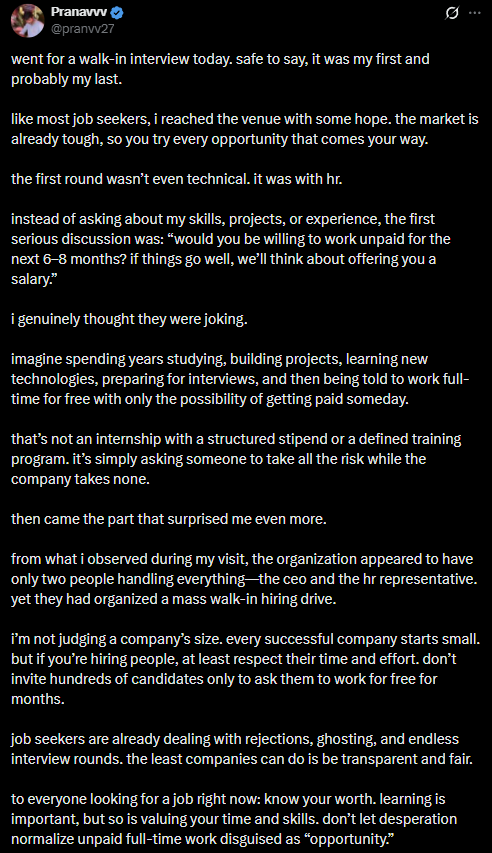Select the 'imagine spending years studying' paragraph
Screen dimensions: 492x853
(x=240, y=379)
